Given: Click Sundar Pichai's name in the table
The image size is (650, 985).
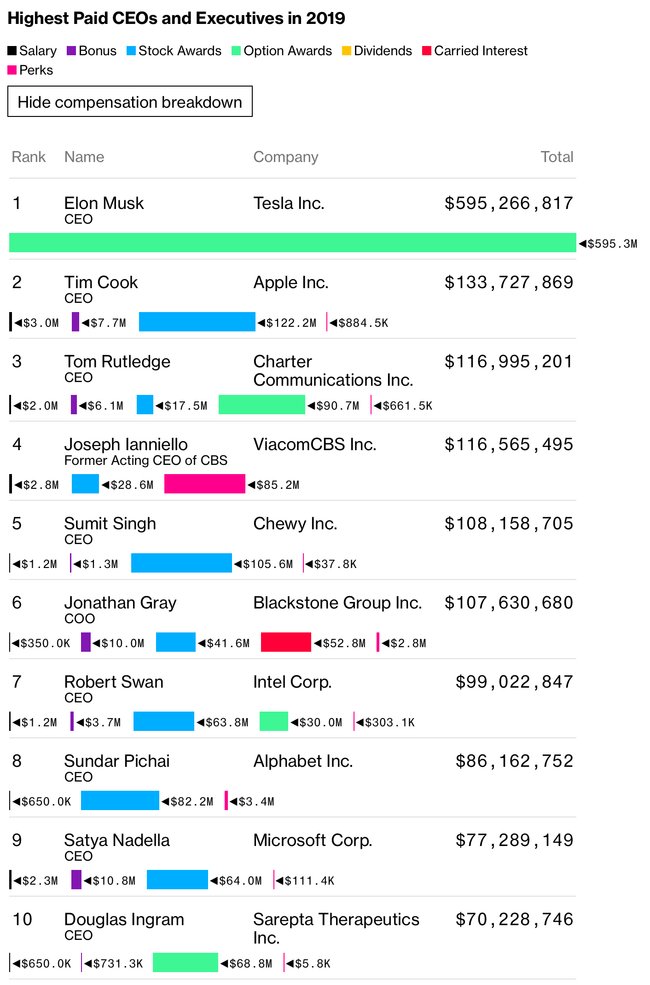Looking at the screenshot, I should [x=117, y=761].
